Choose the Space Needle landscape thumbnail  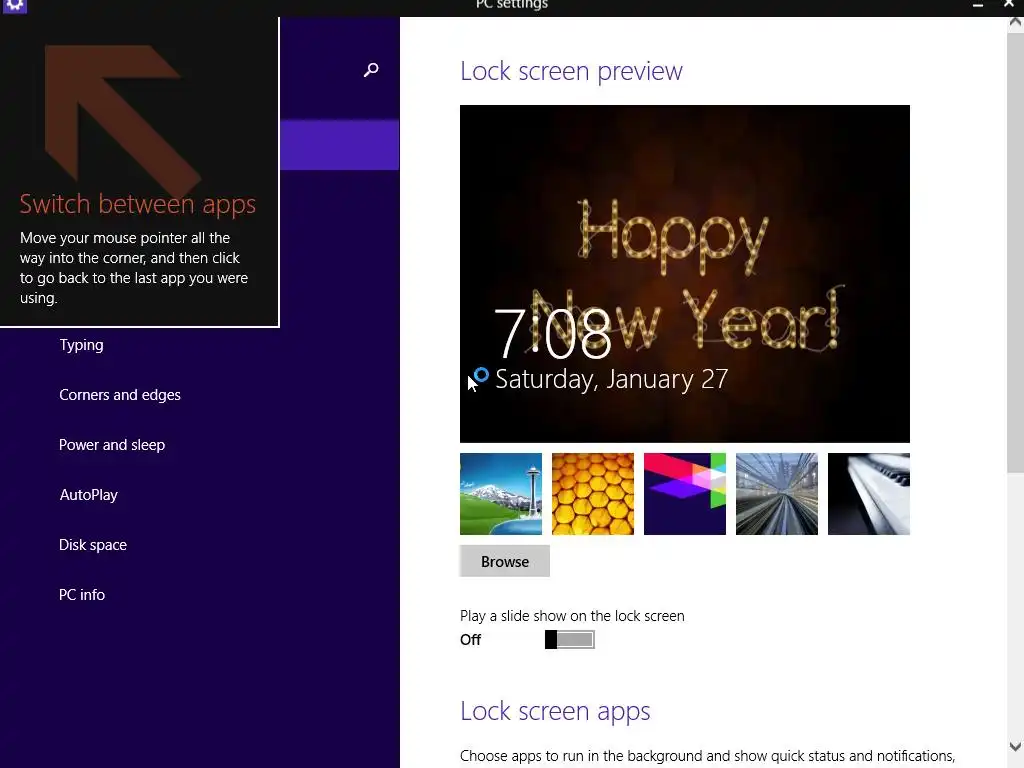[x=501, y=494]
